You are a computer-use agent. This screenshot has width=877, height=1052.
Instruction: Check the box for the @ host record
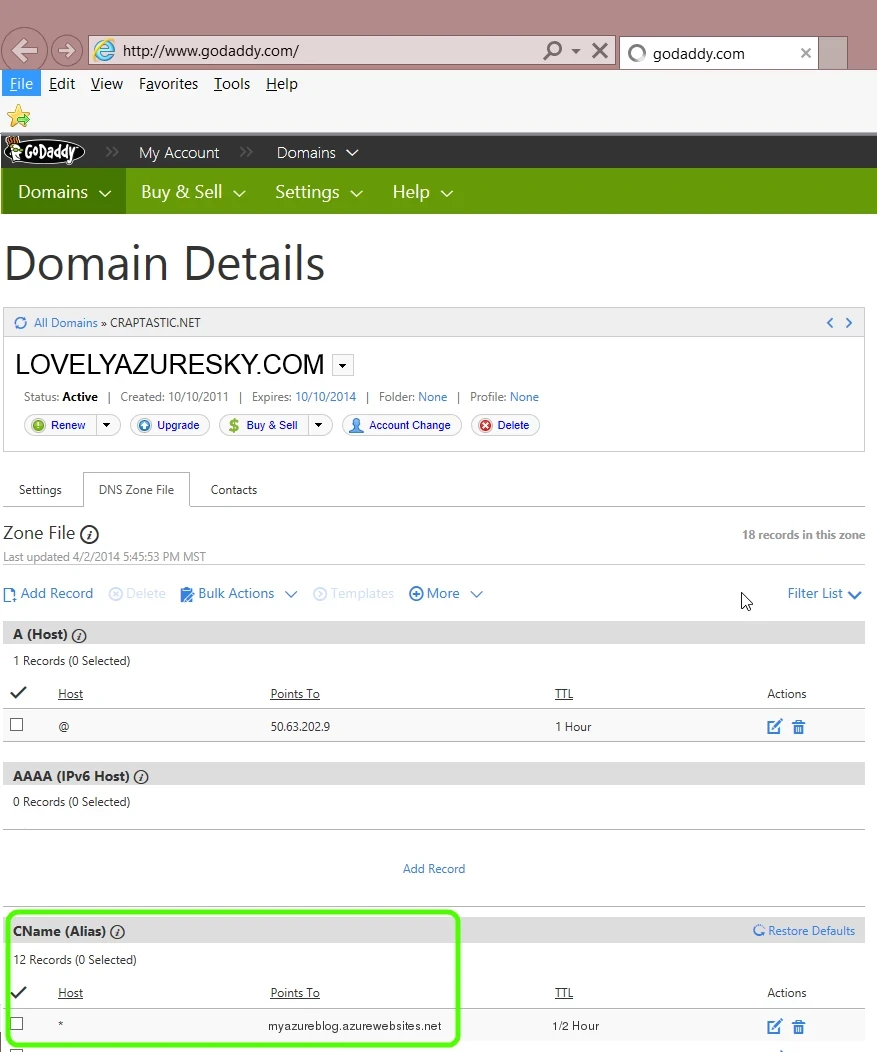click(x=17, y=725)
